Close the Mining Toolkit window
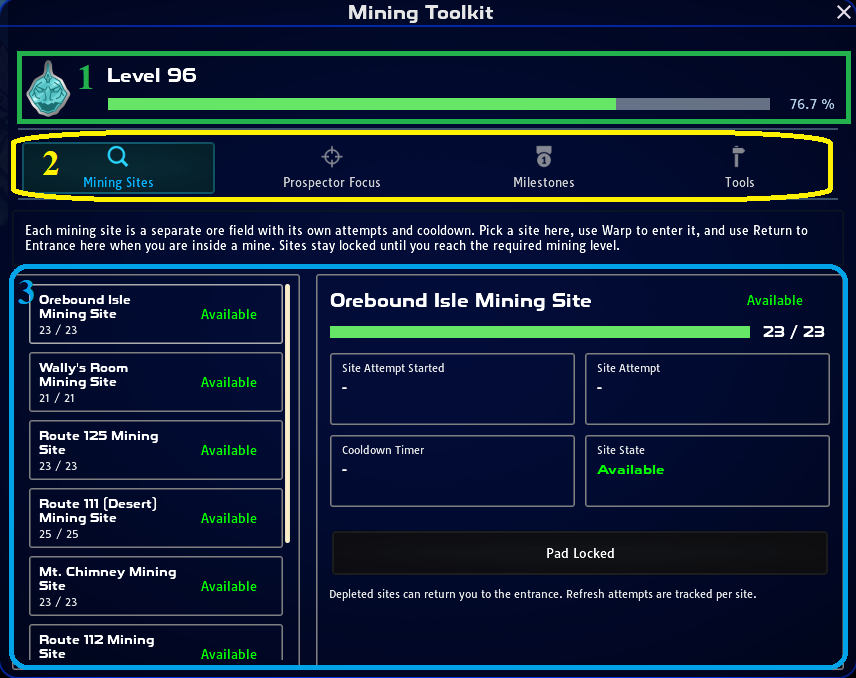 (x=843, y=12)
